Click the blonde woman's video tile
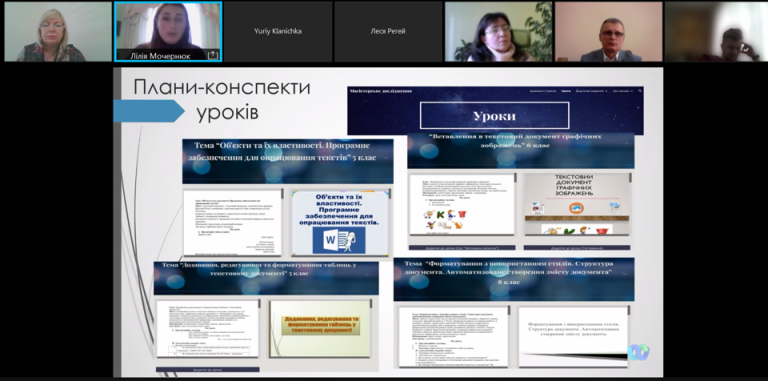The width and height of the screenshot is (768, 381). [x=58, y=31]
